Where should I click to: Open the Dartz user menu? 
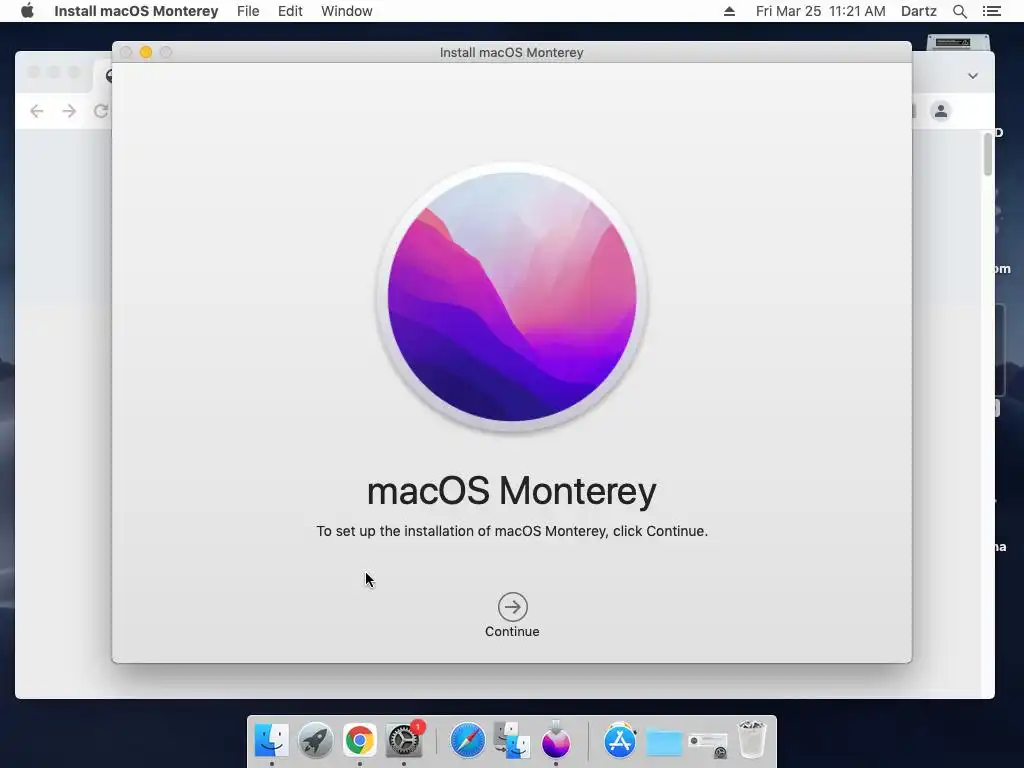[919, 11]
